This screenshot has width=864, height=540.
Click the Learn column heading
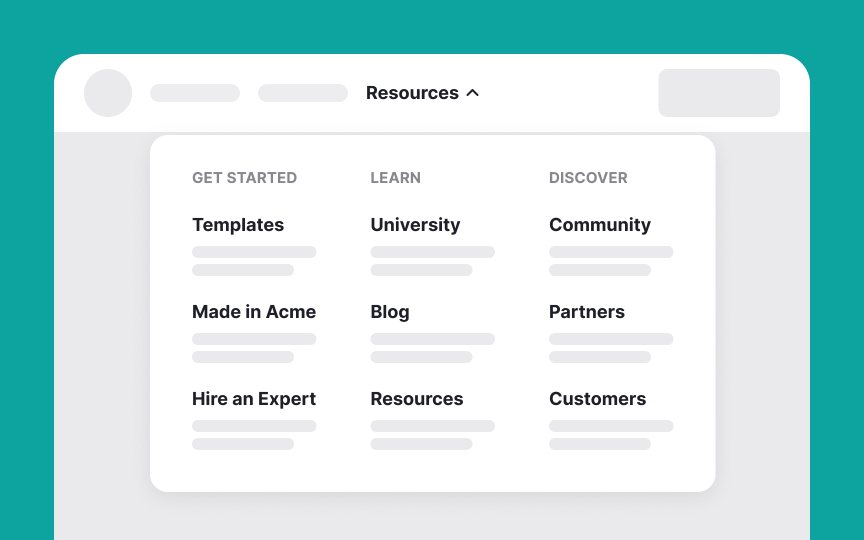coord(396,178)
